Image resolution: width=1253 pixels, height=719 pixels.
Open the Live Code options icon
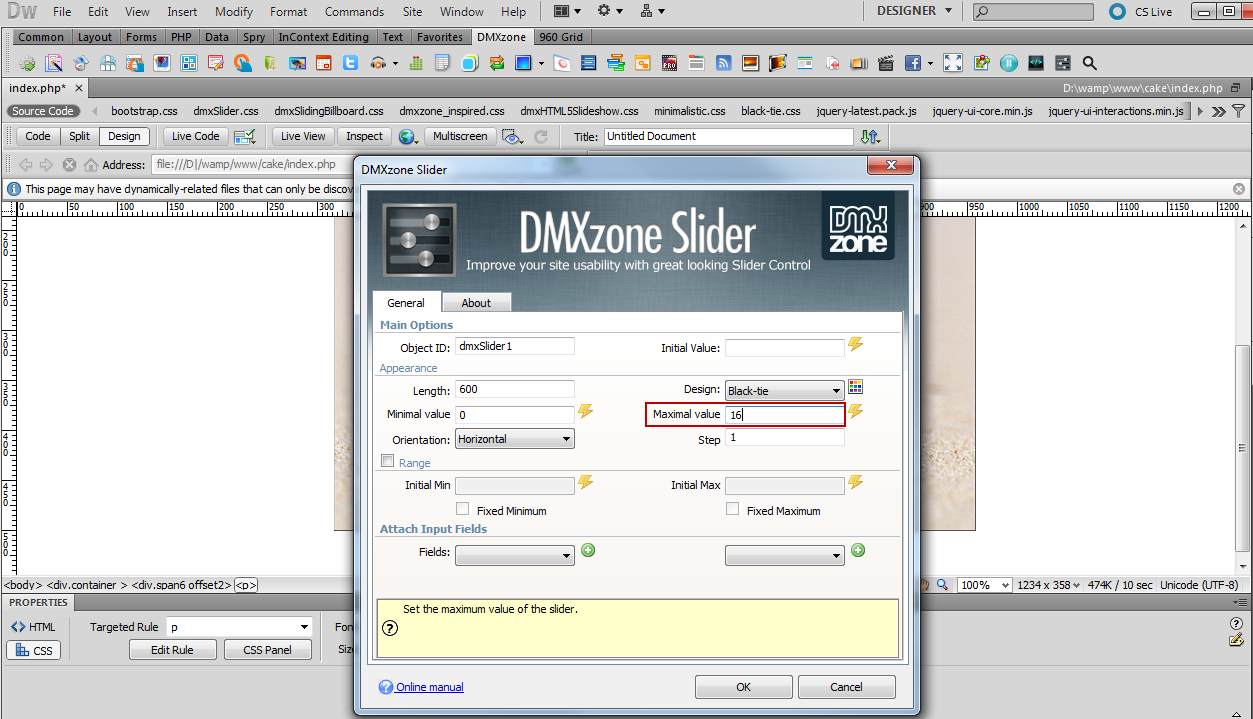(x=245, y=137)
